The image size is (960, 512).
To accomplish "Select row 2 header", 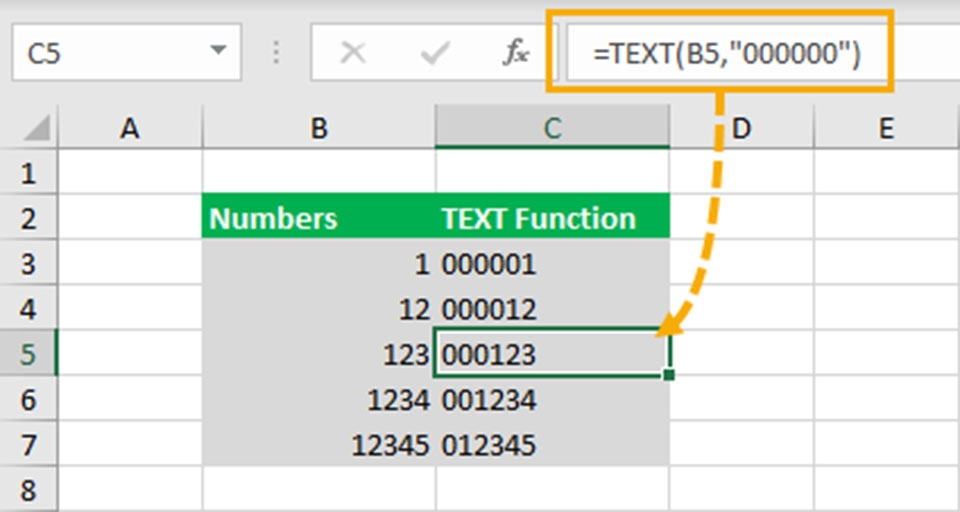I will pyautogui.click(x=29, y=217).
